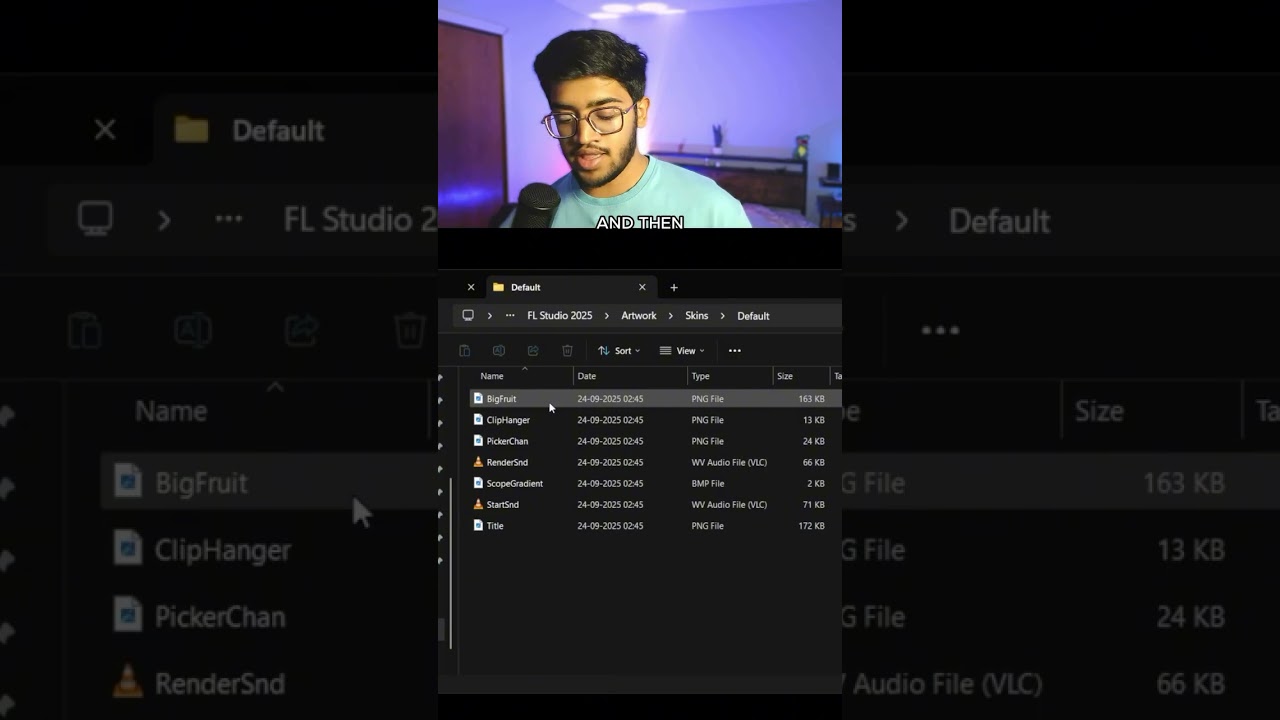Viewport: 1280px width, 720px height.
Task: Expand chevron after FL Studio 2025 breadcrumb
Action: click(x=606, y=316)
